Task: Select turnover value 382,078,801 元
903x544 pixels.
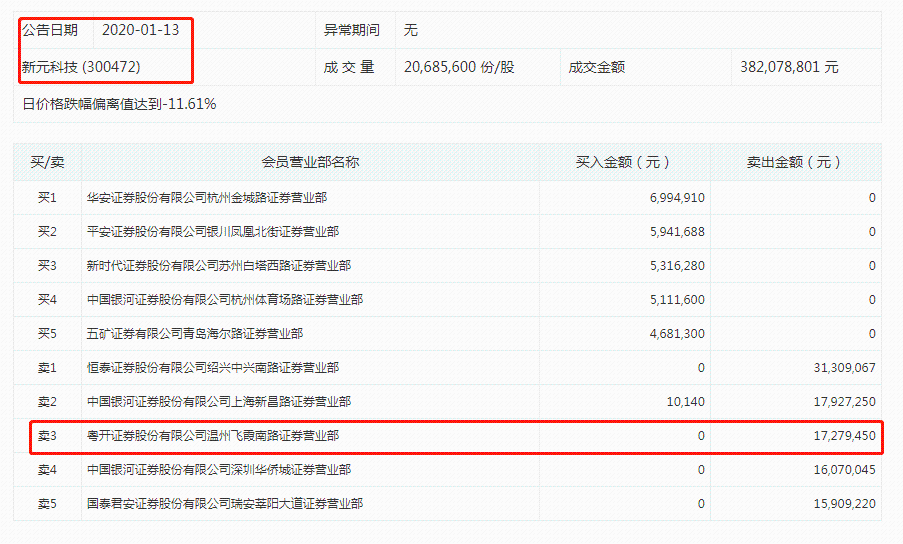Action: (x=789, y=67)
